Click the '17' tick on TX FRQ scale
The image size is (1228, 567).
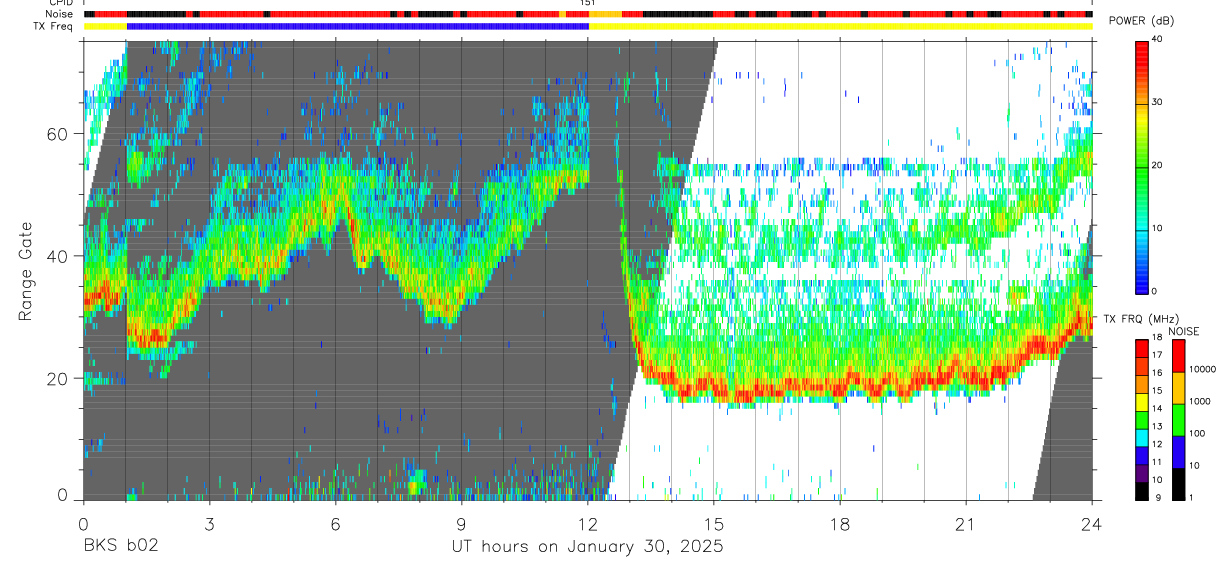[1157, 355]
